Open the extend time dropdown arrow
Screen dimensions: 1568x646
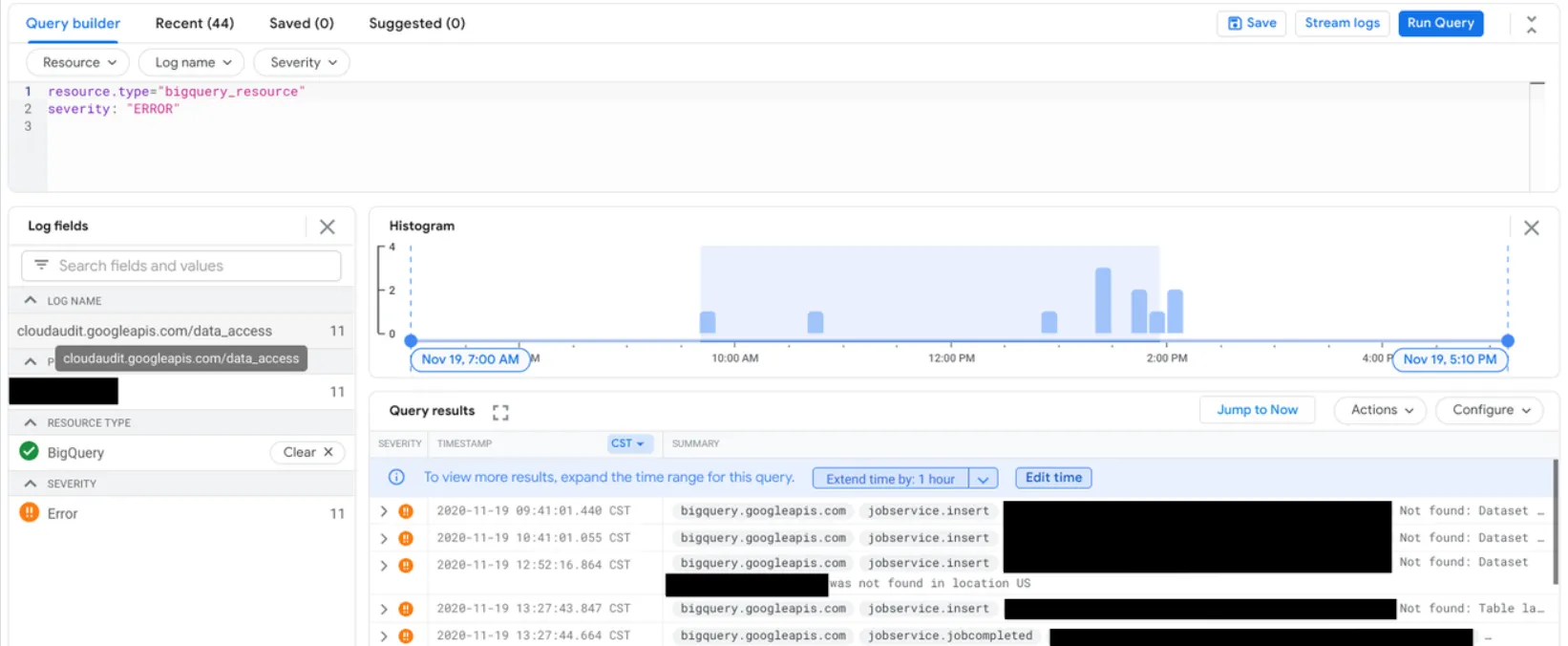pos(983,479)
